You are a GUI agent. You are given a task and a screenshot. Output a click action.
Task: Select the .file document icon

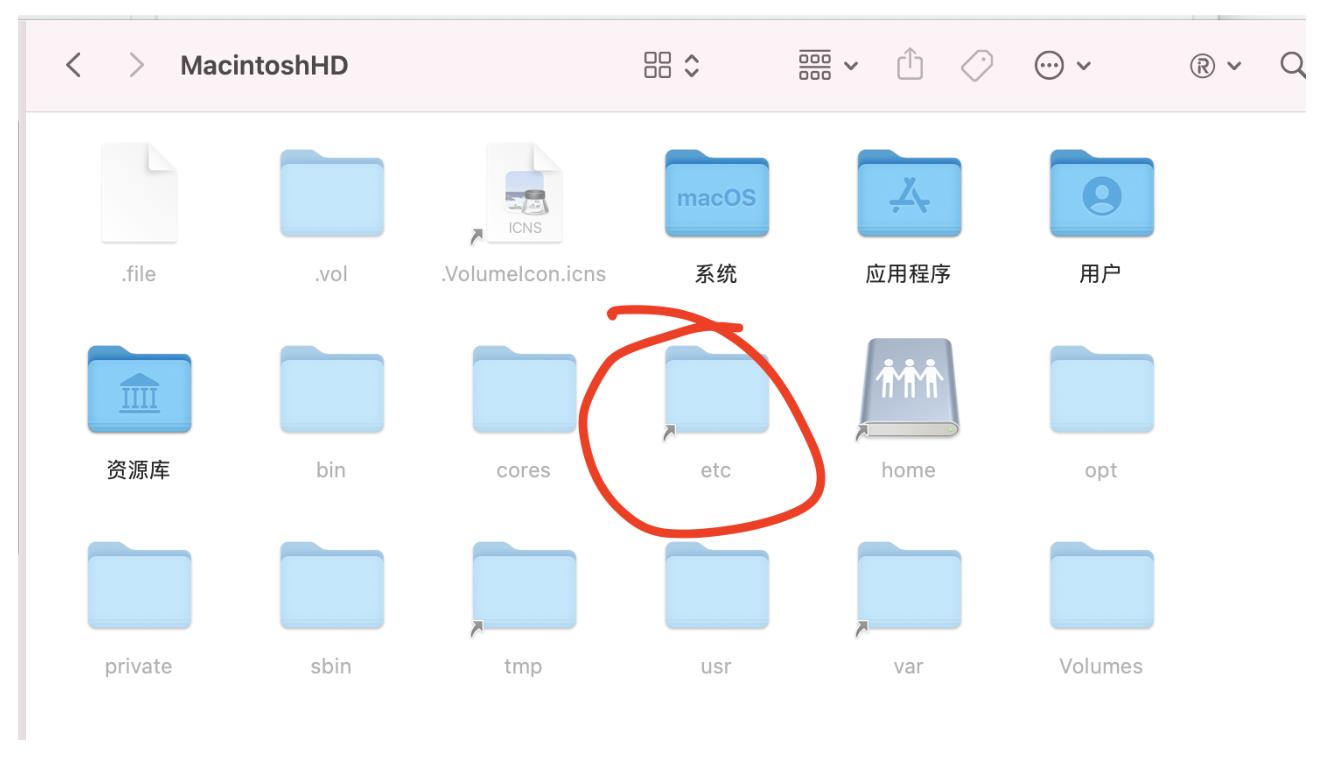[139, 192]
